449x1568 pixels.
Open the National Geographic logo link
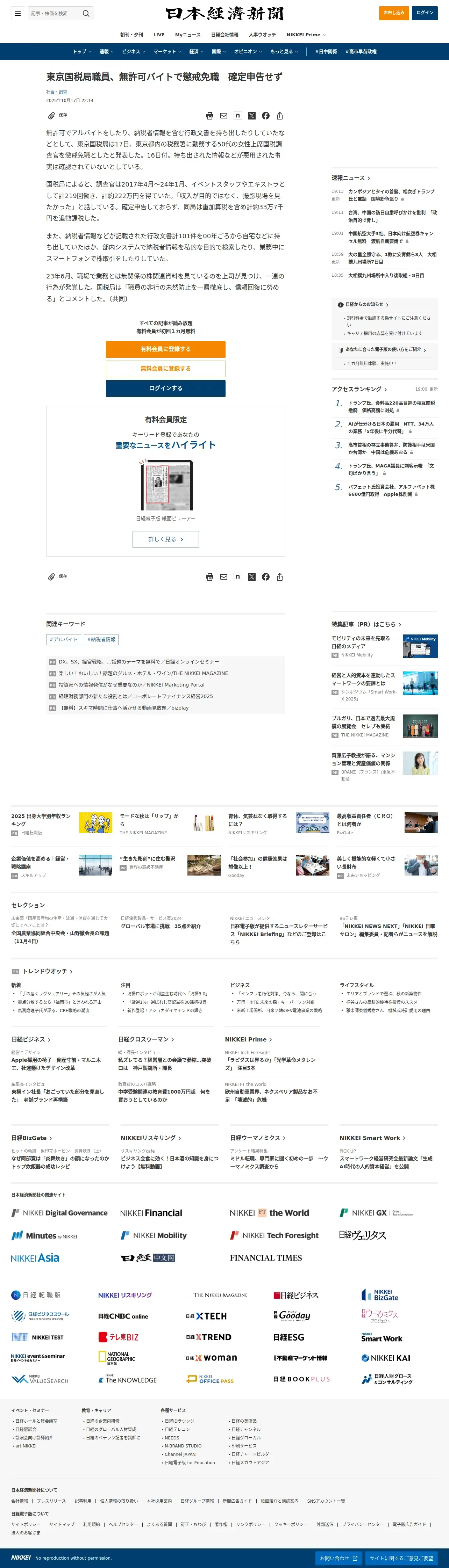point(117,1357)
